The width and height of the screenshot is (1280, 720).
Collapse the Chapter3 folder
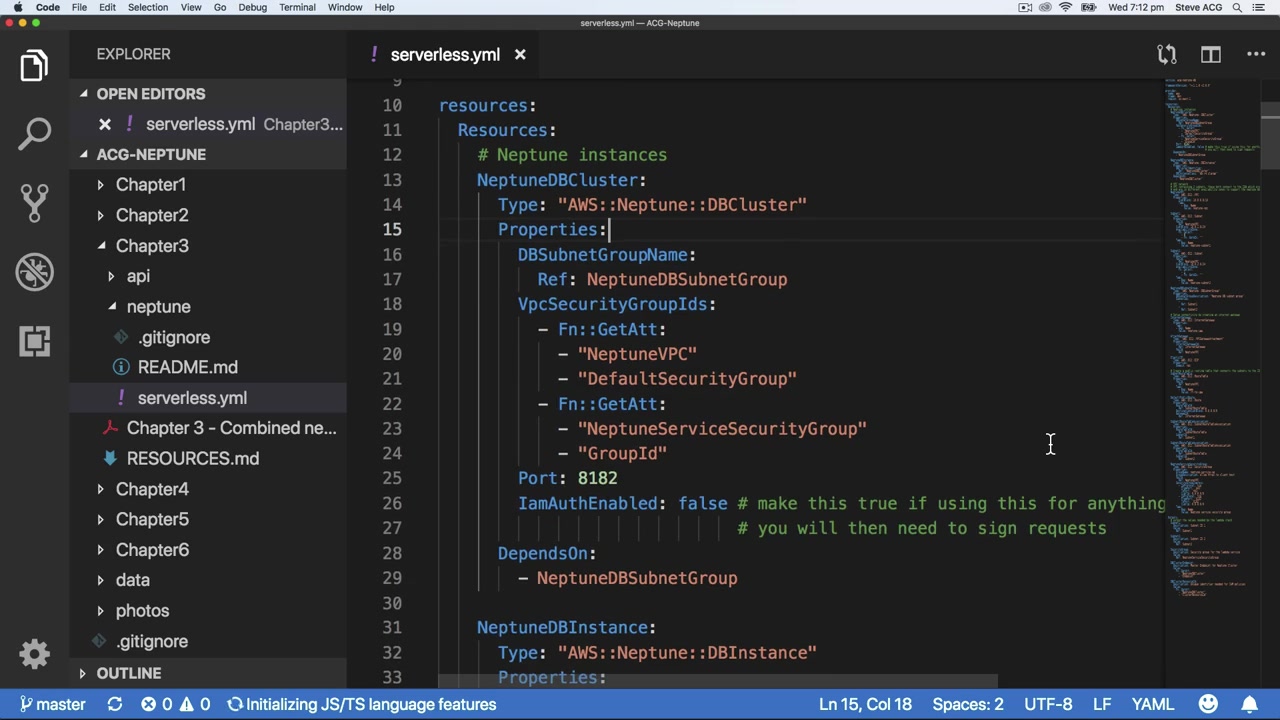point(151,246)
